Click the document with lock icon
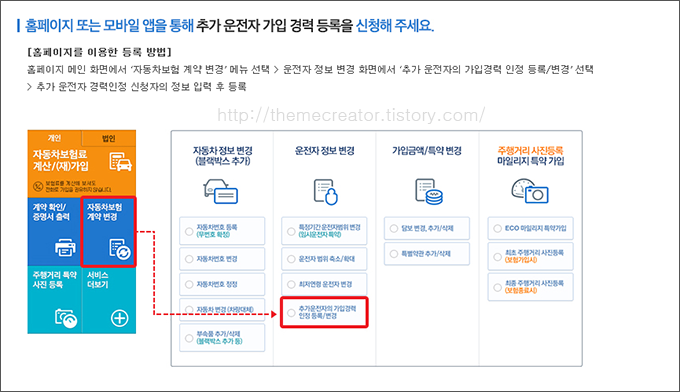This screenshot has width=680, height=392. coord(325,191)
